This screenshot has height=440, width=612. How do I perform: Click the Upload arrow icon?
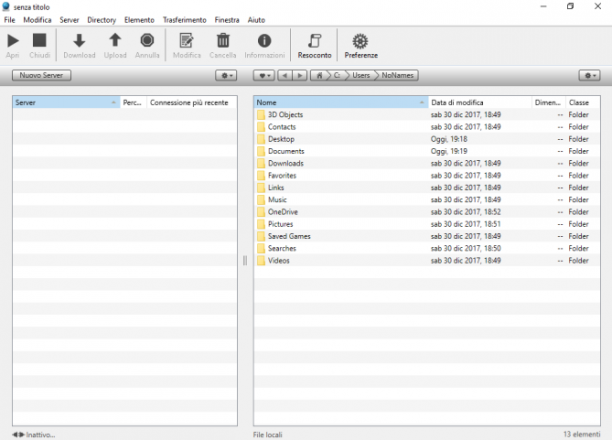(x=115, y=40)
